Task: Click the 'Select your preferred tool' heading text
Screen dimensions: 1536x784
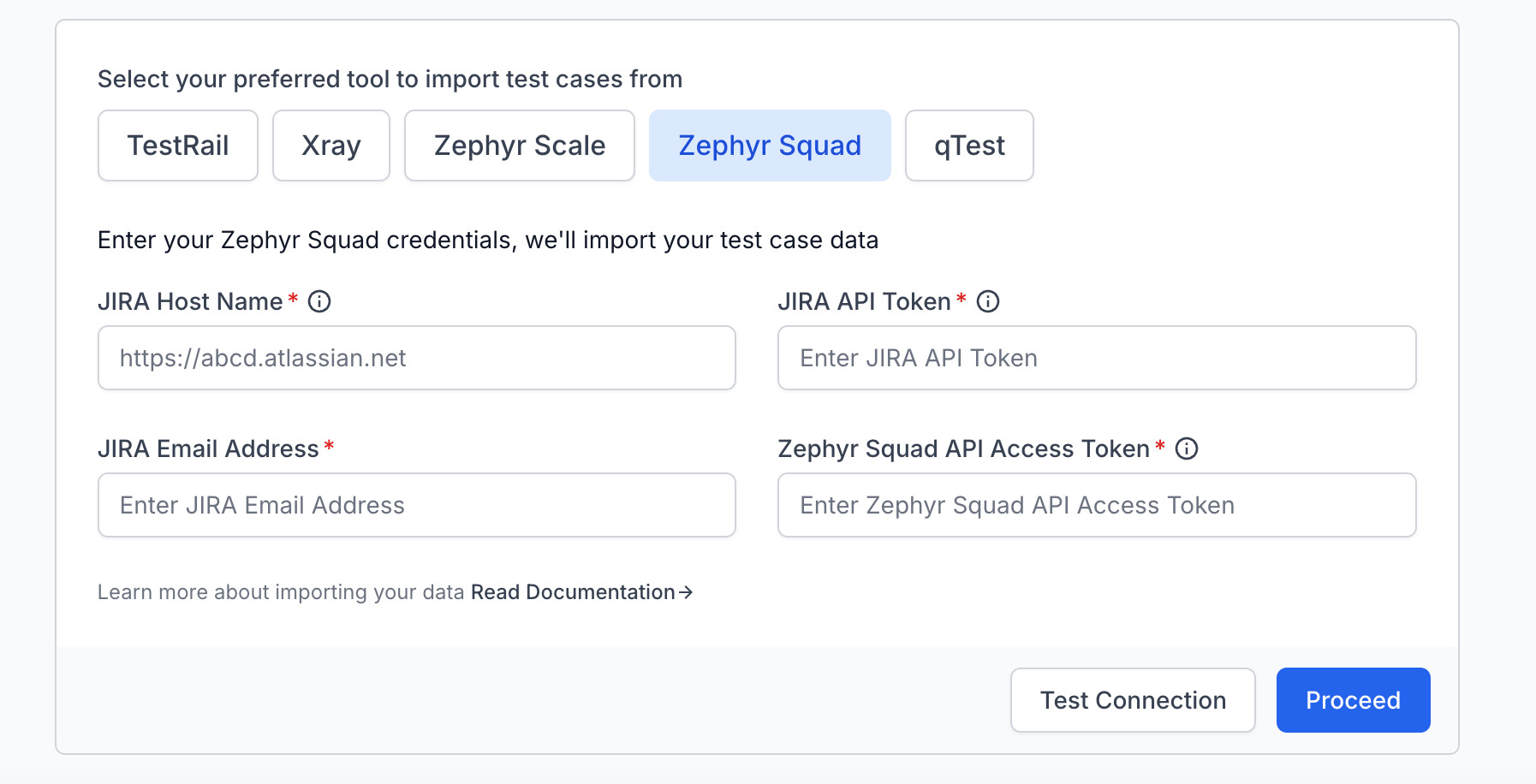Action: point(390,79)
